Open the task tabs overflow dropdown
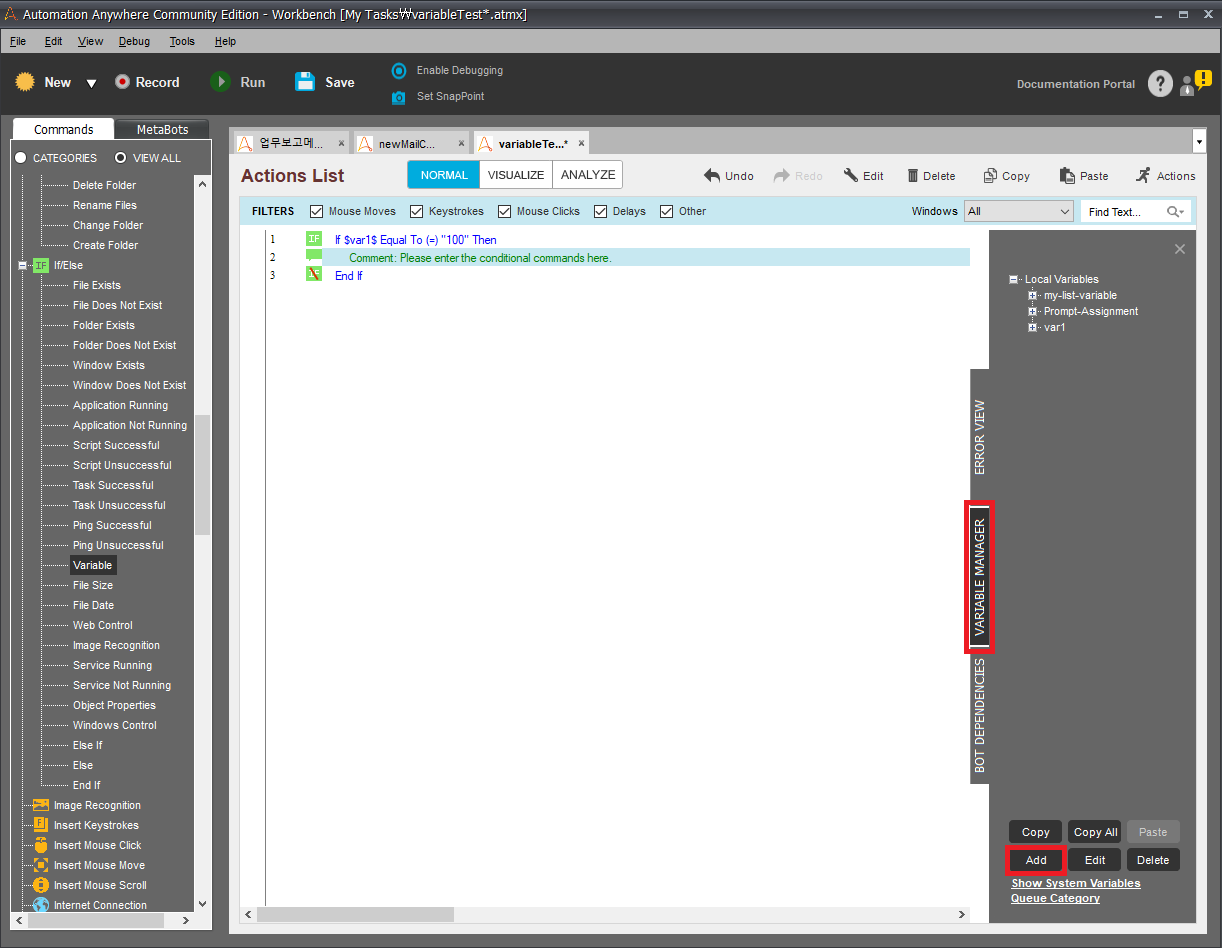Viewport: 1222px width, 948px height. pos(1199,142)
